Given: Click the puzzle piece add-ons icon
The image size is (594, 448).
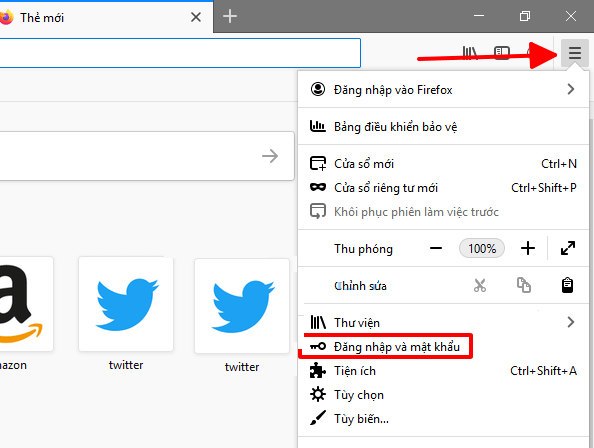Looking at the screenshot, I should coord(317,370).
